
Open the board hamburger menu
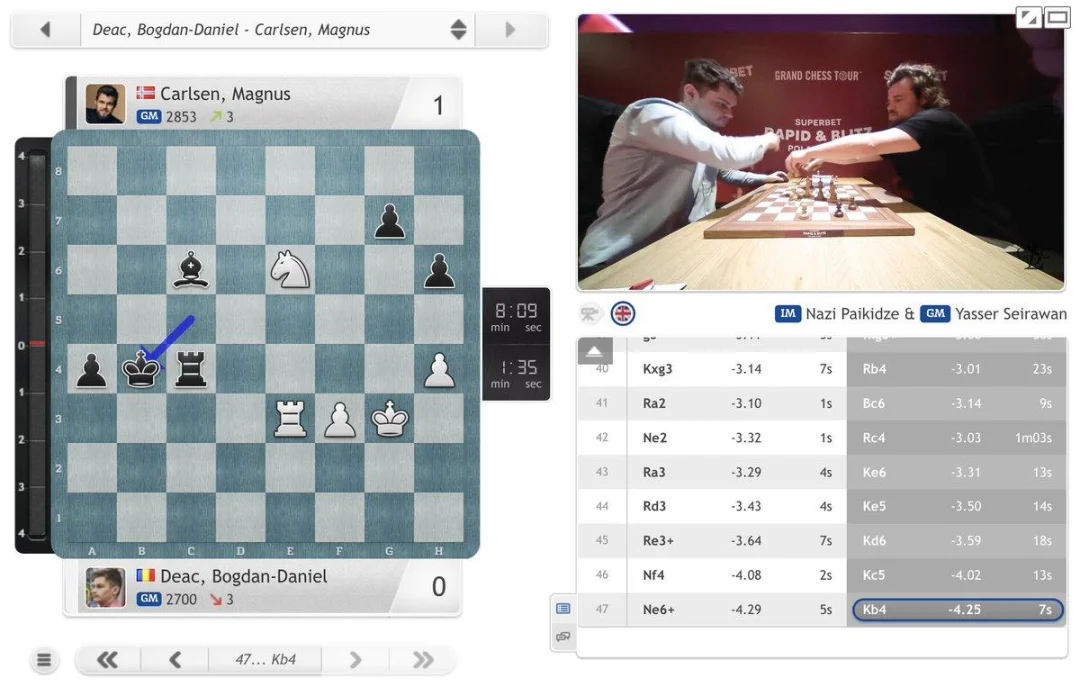pos(44,660)
